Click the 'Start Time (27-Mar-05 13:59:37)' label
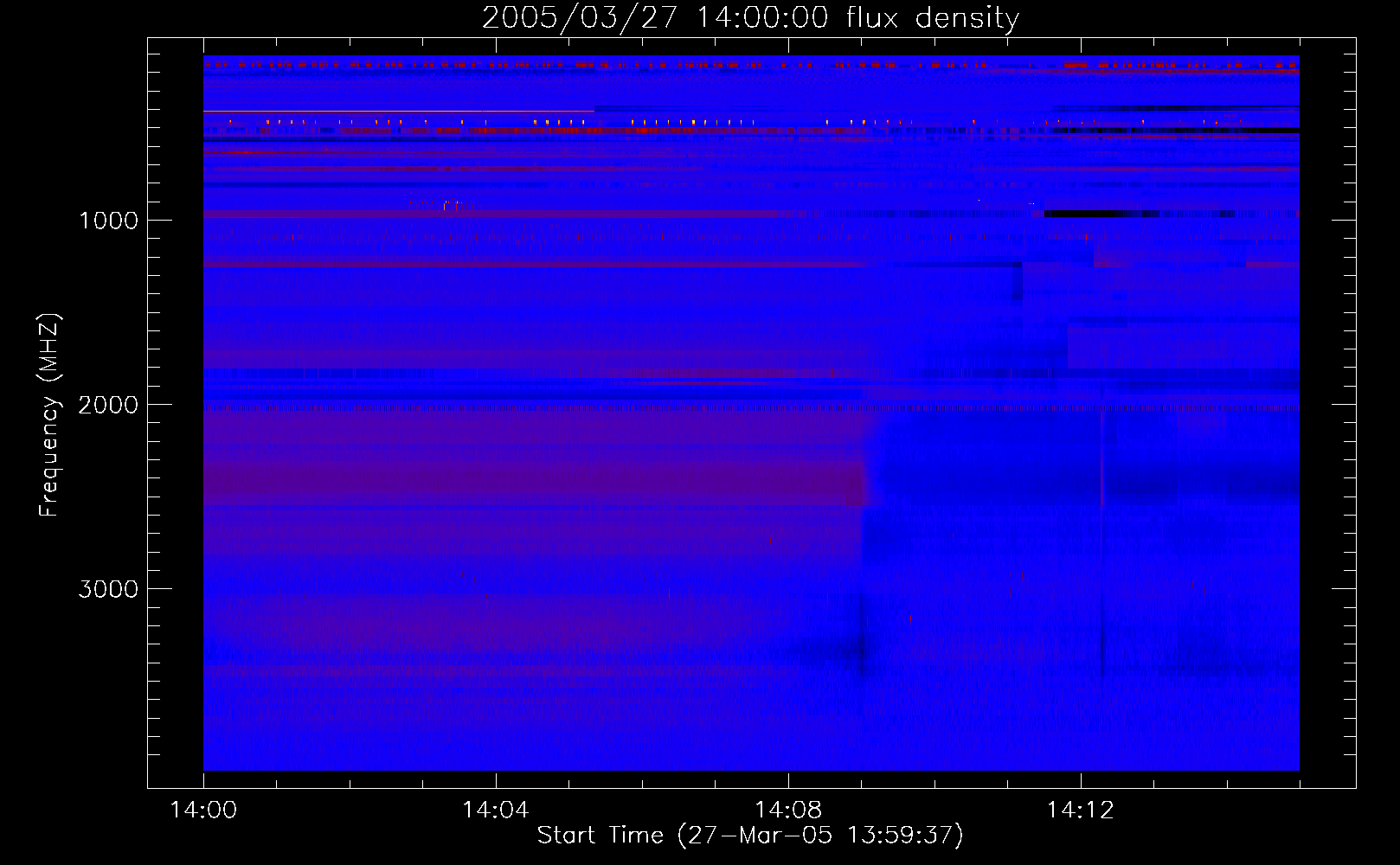Screen dimensions: 1400x865 750,836
